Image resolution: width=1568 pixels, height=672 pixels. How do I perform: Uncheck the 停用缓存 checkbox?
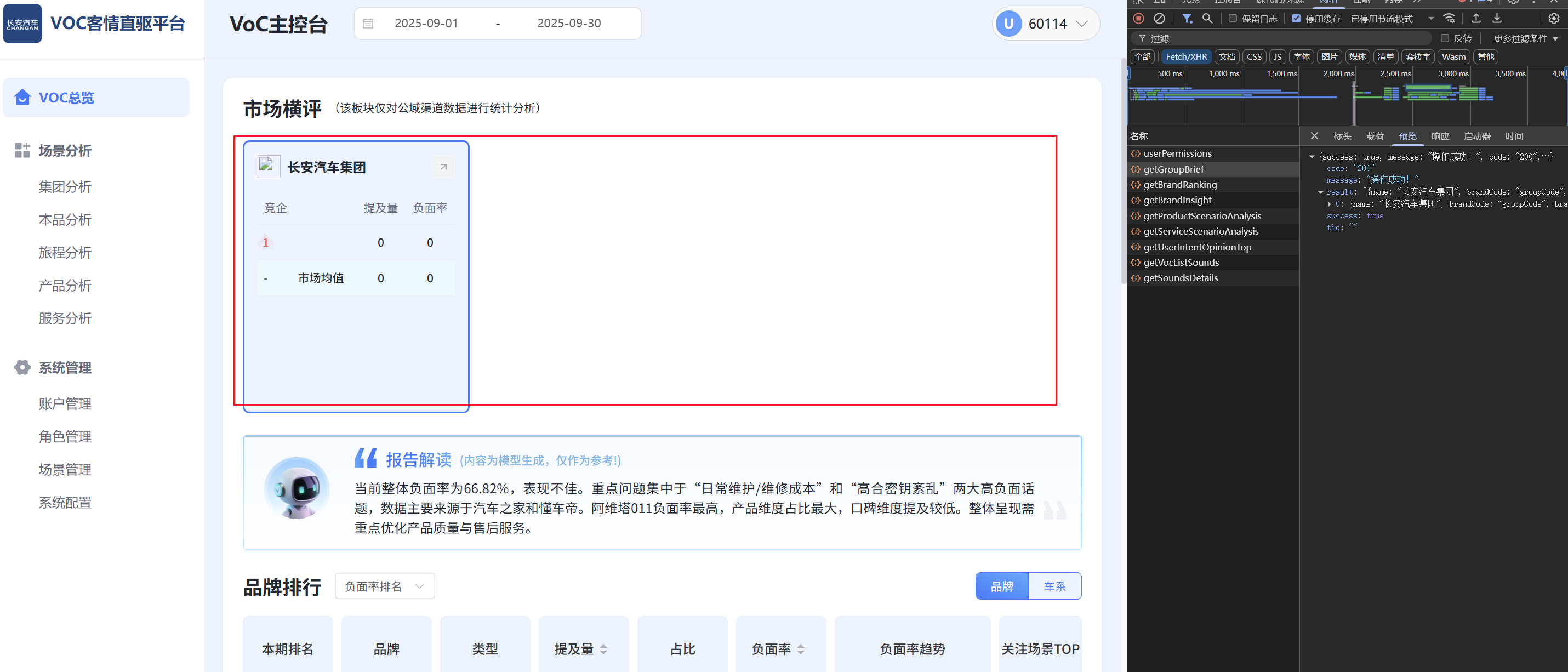tap(1297, 18)
